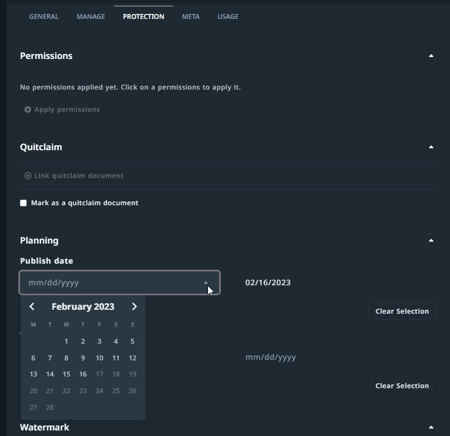Select February 1 in the calendar
The height and width of the screenshot is (436, 450).
pos(66,341)
